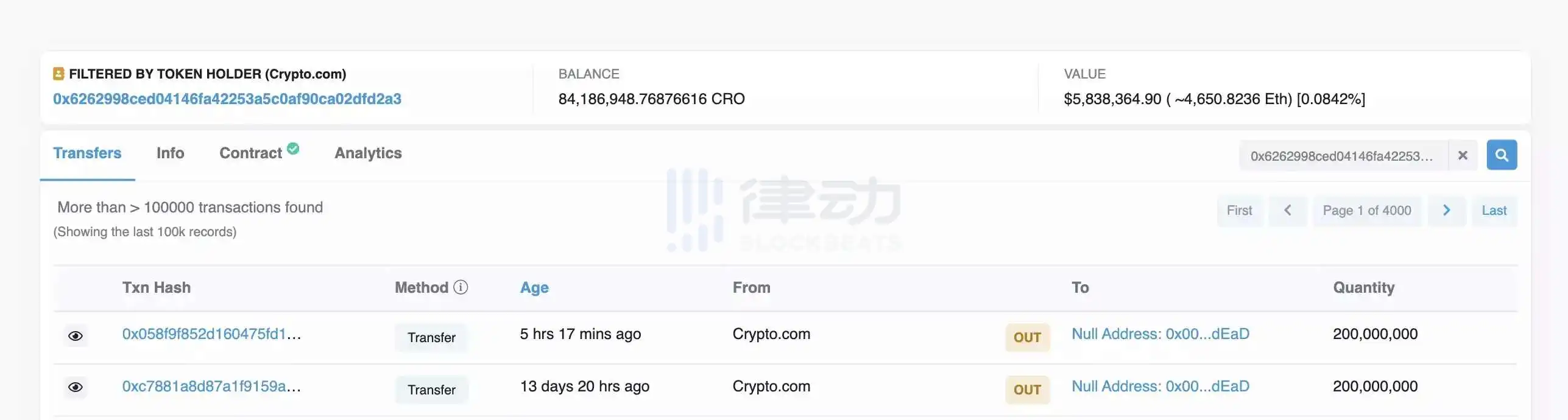Switch to the Analytics tab
Image resolution: width=1568 pixels, height=420 pixels.
[x=367, y=153]
